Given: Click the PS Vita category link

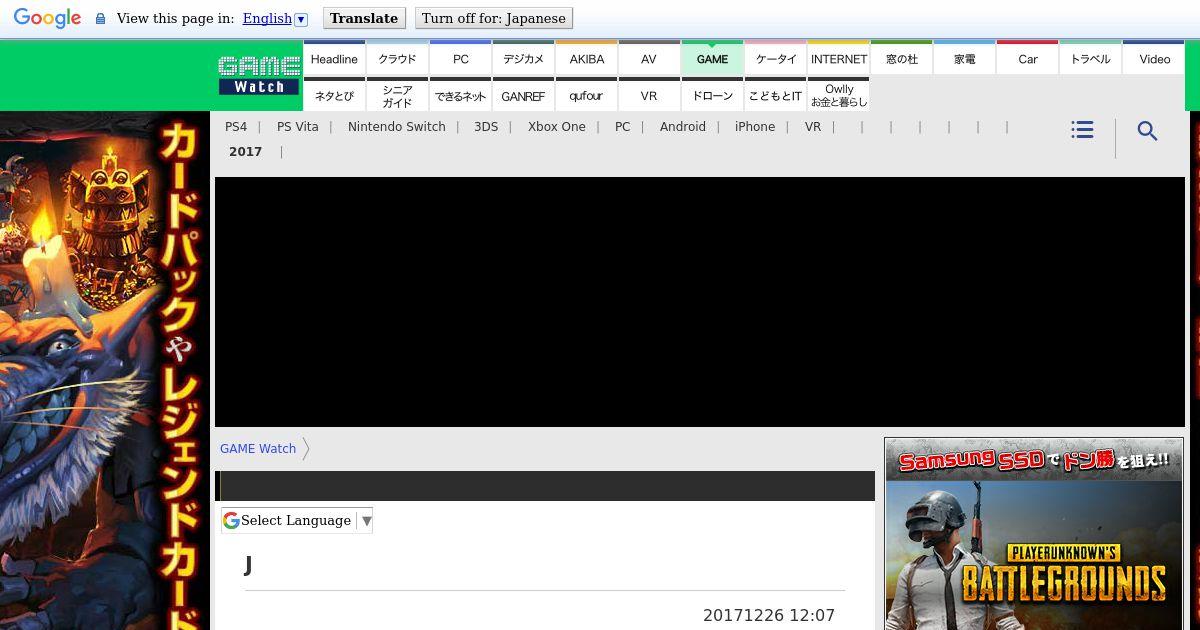Looking at the screenshot, I should 298,127.
